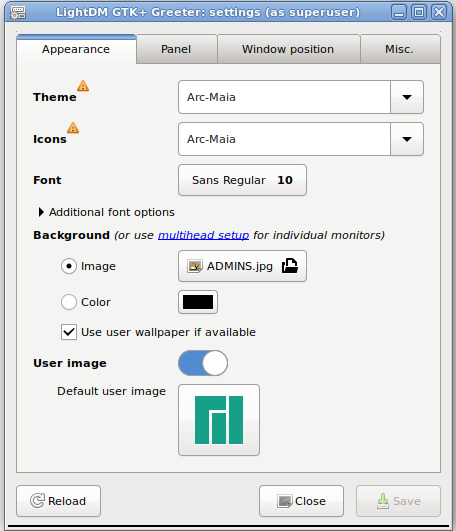Turn off the User image switch
This screenshot has height=531, width=456.
click(203, 363)
